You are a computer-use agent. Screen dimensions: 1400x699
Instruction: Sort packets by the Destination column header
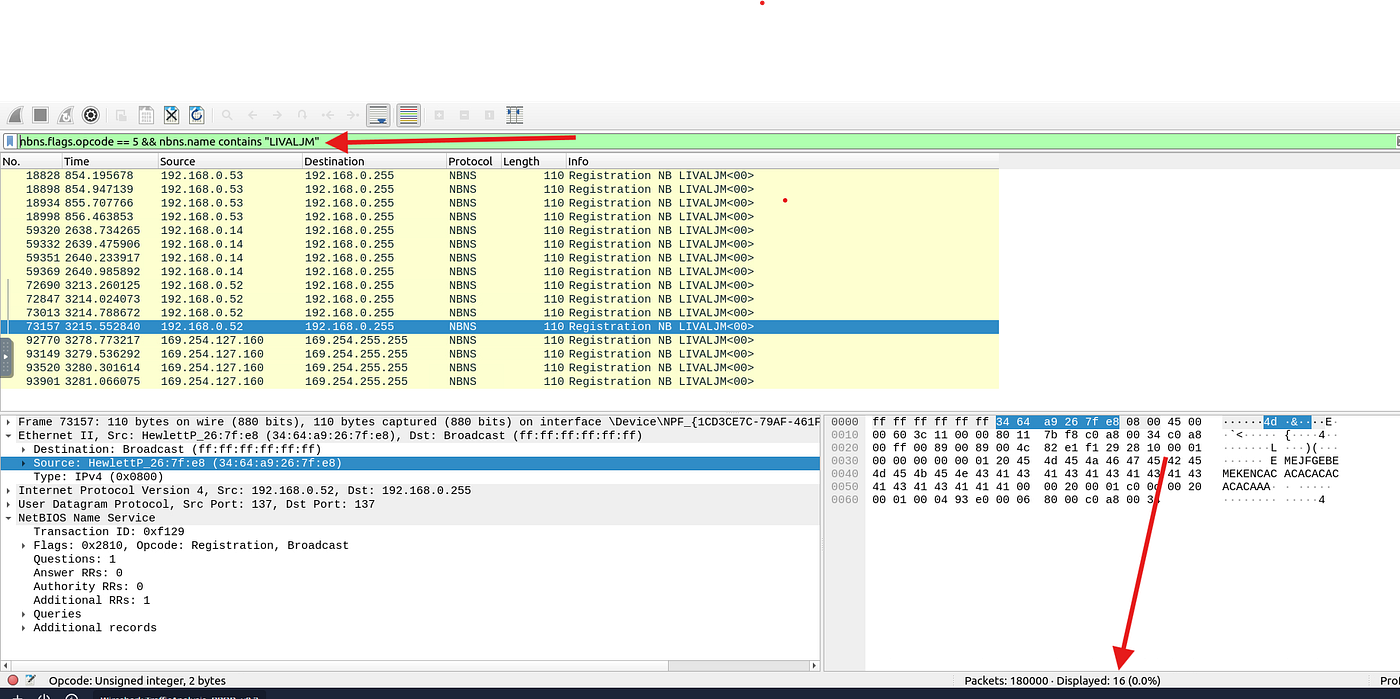[374, 161]
